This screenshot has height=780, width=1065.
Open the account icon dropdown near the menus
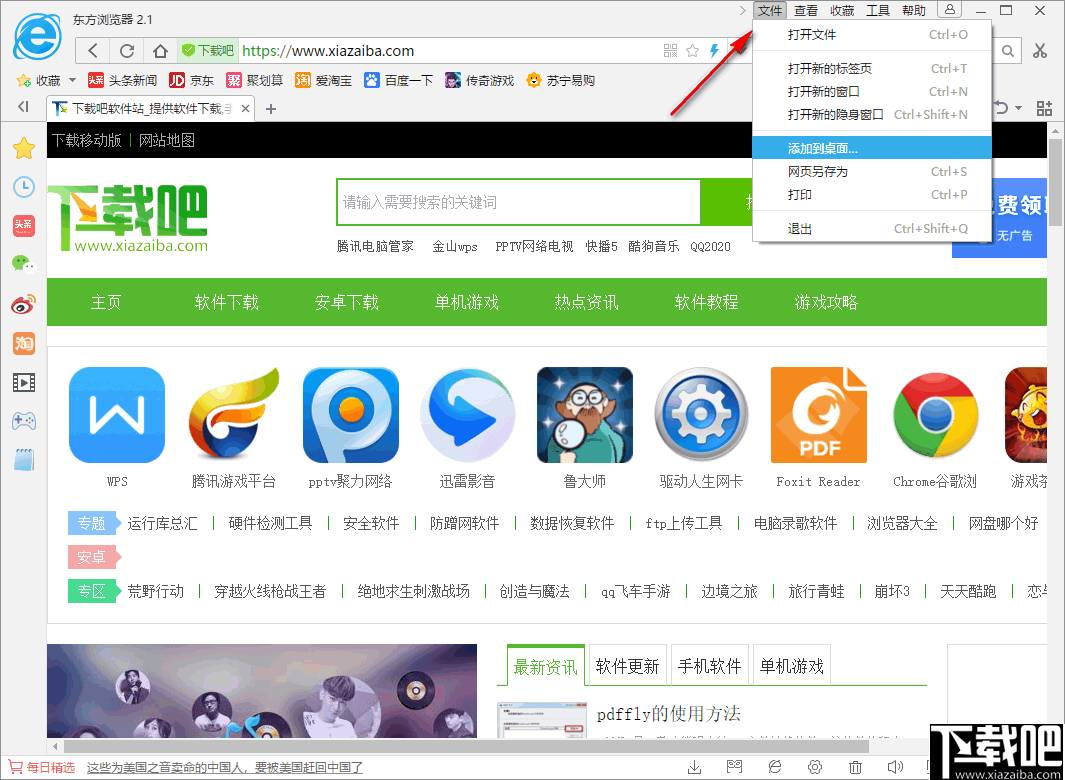[948, 10]
